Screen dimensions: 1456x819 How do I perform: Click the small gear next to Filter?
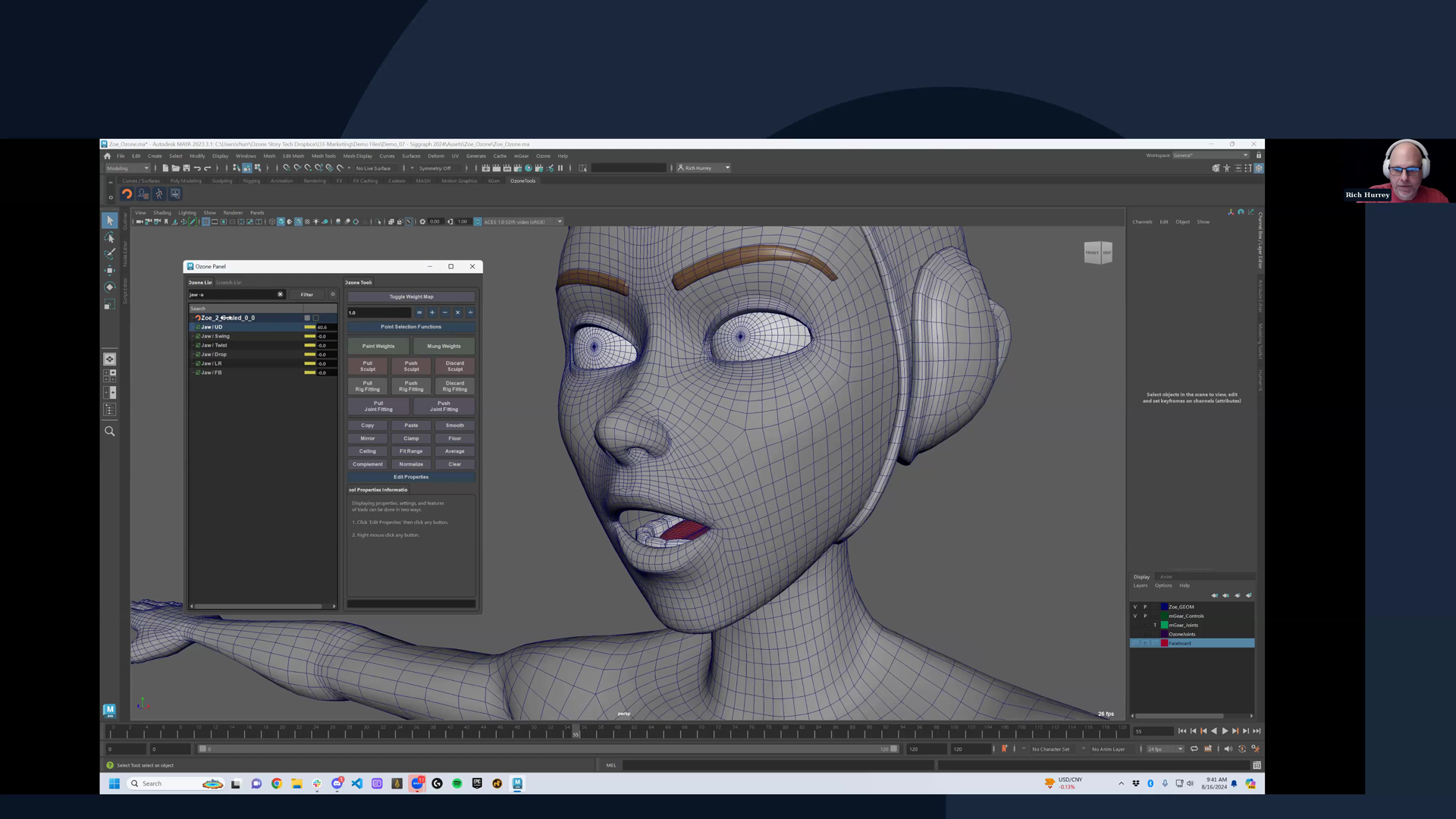[x=332, y=294]
